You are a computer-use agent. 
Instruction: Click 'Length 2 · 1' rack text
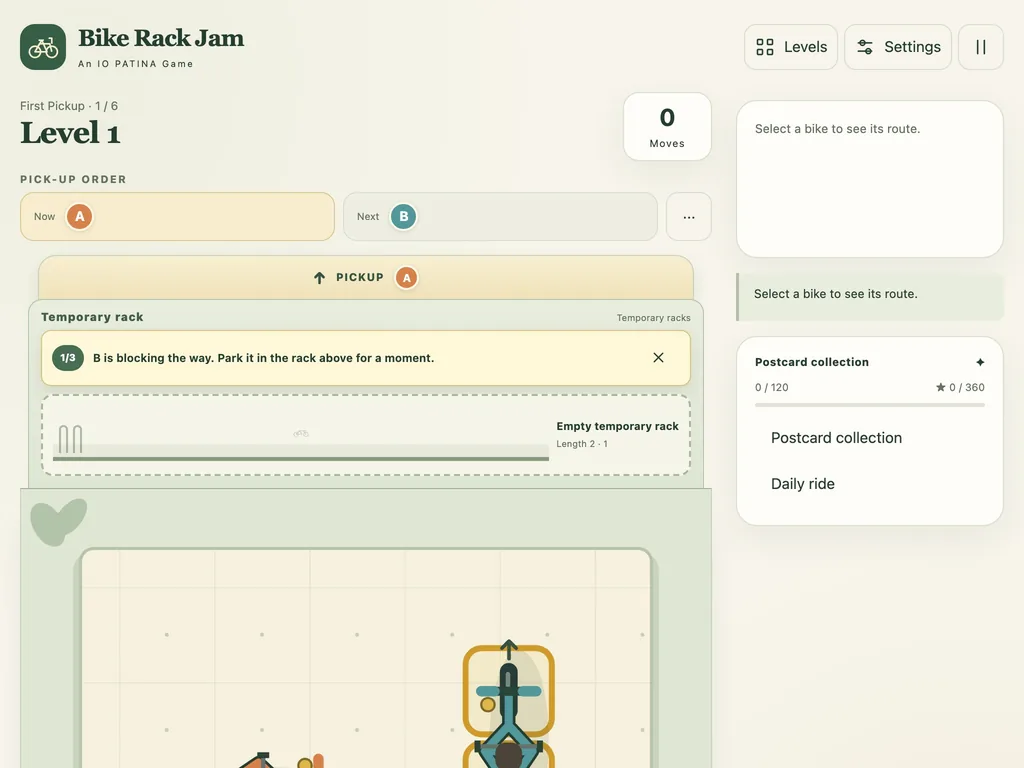point(582,444)
